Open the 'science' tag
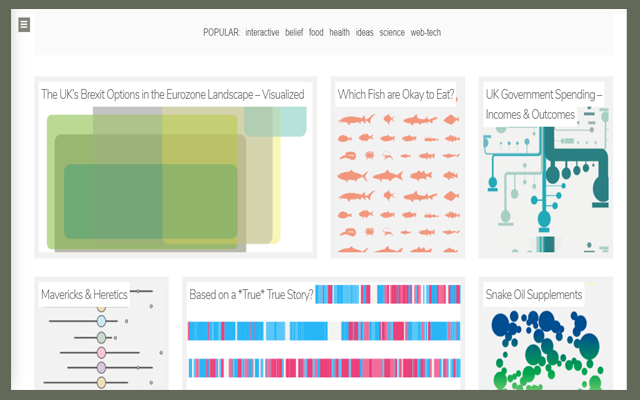The height and width of the screenshot is (400, 640). 392,32
